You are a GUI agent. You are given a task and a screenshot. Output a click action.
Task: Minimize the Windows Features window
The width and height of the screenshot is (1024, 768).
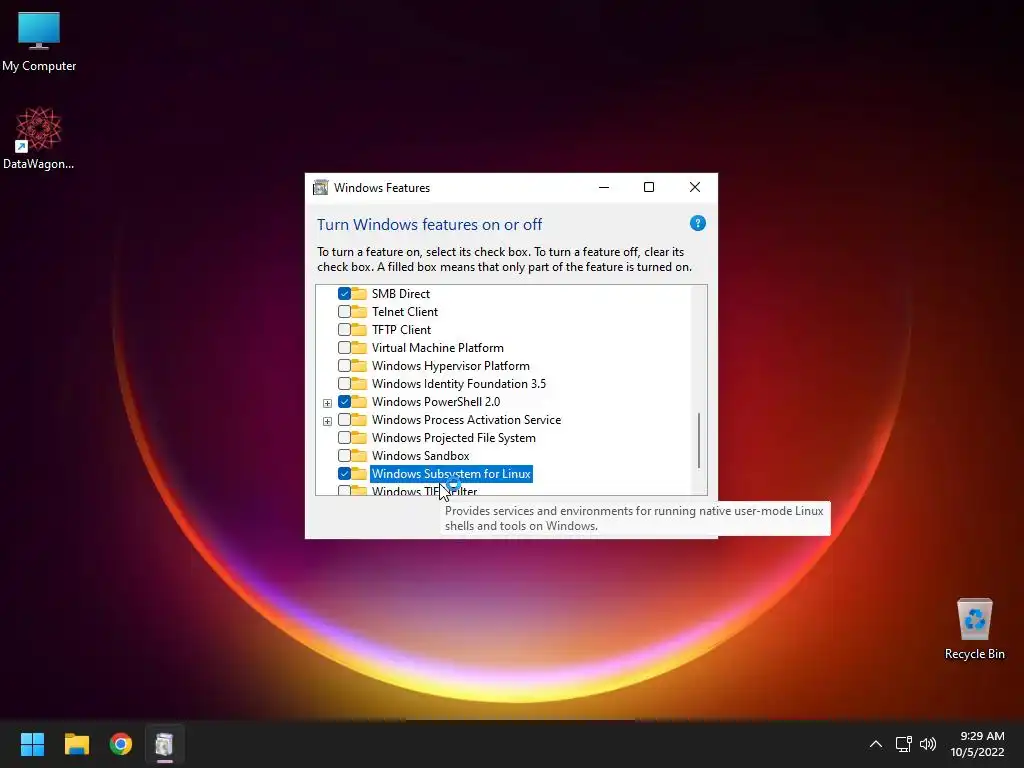point(604,187)
